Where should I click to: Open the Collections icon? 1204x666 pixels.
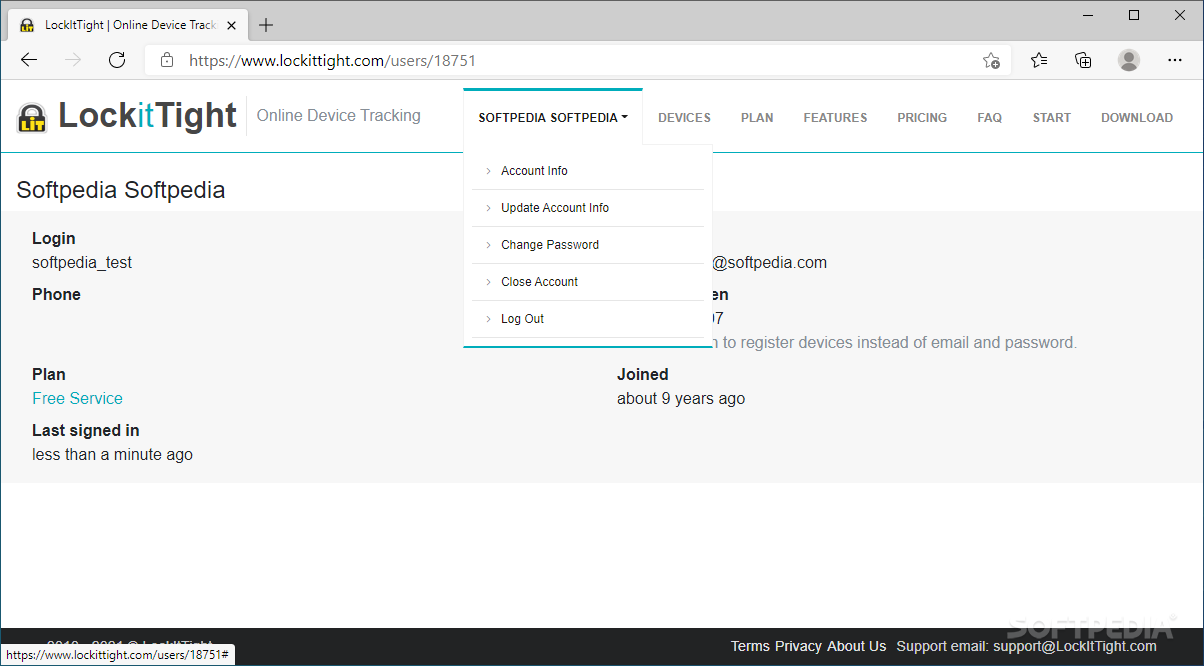coord(1083,60)
